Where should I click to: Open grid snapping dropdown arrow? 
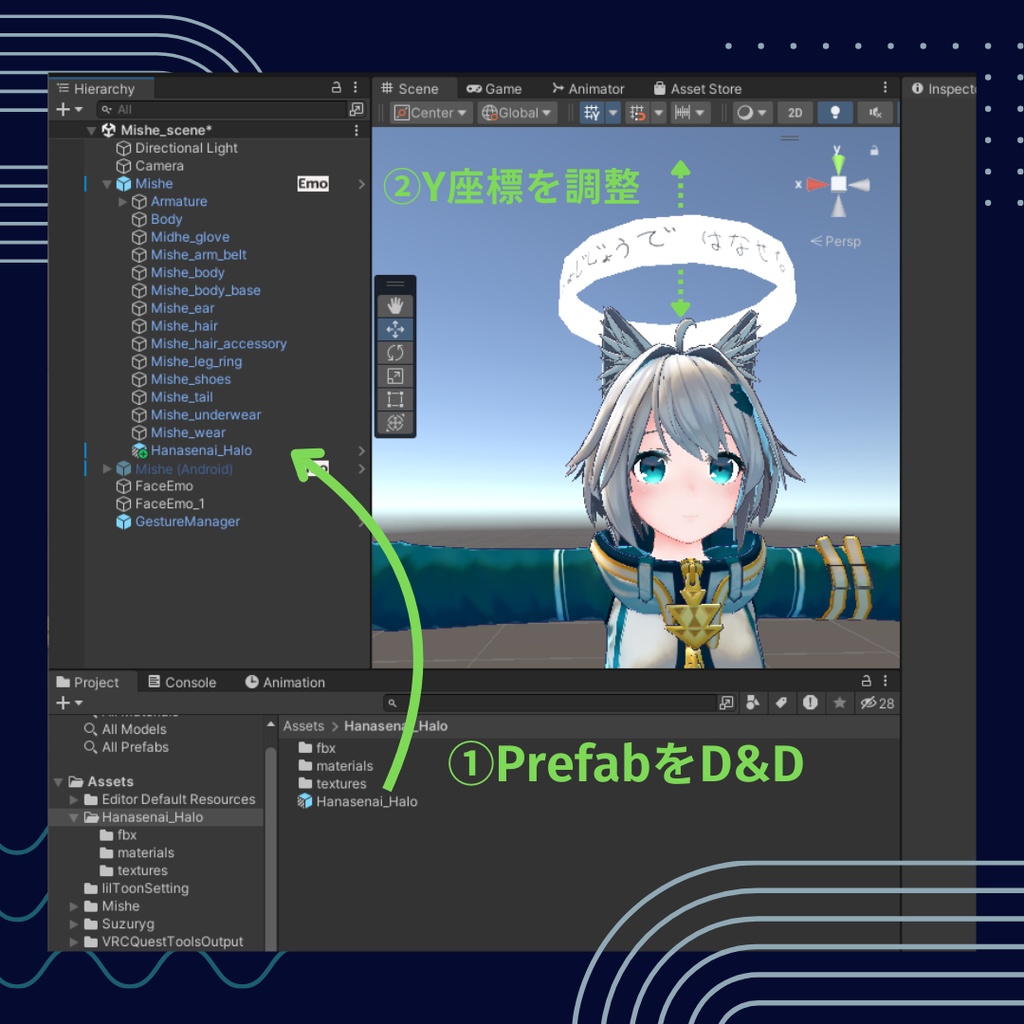click(658, 112)
